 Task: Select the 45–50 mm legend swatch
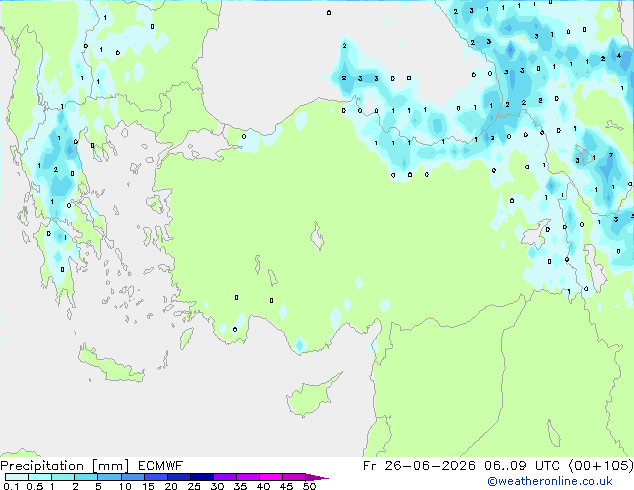[294, 477]
